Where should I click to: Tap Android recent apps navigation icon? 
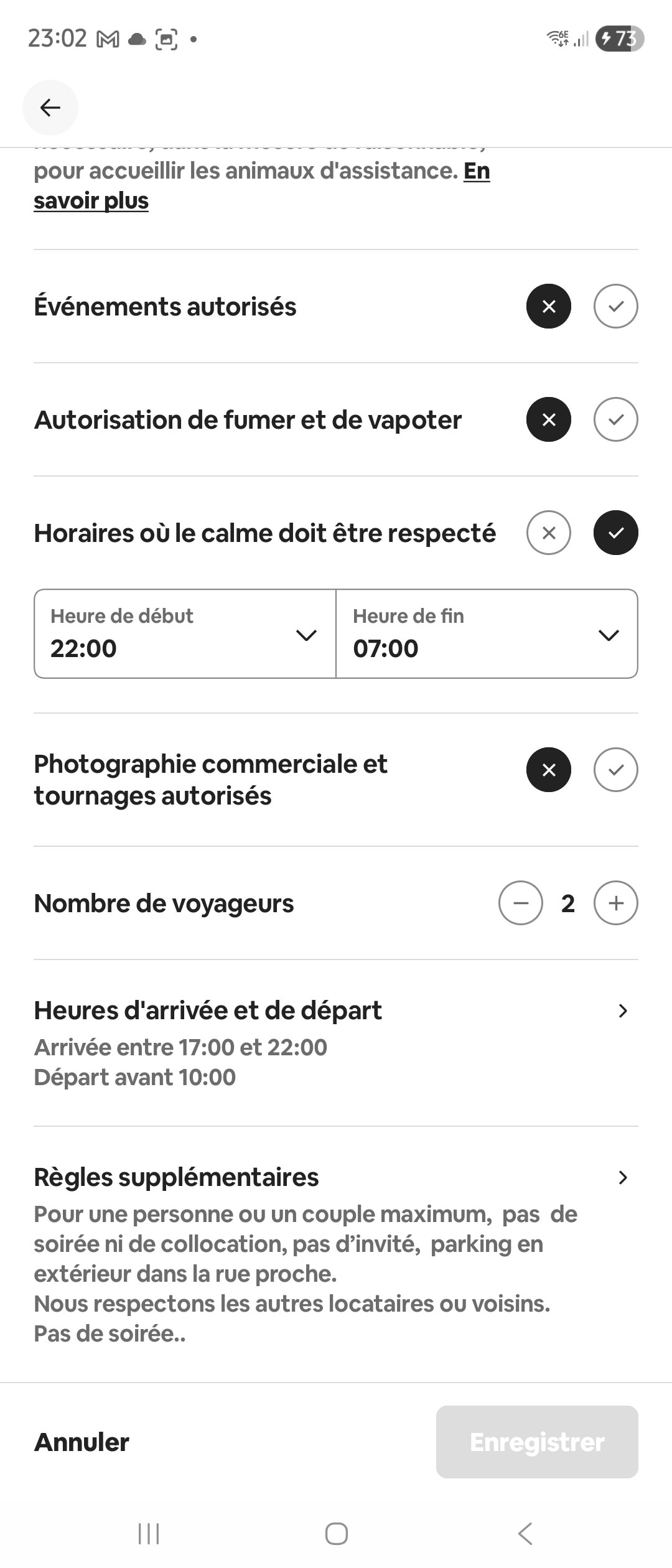(149, 1534)
